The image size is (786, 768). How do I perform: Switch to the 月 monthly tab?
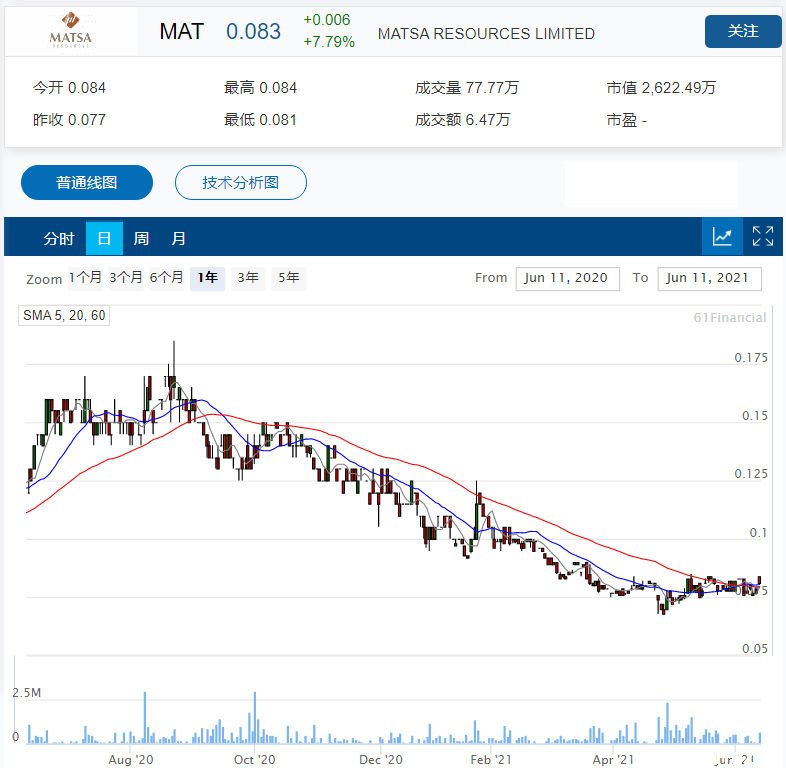(x=178, y=239)
